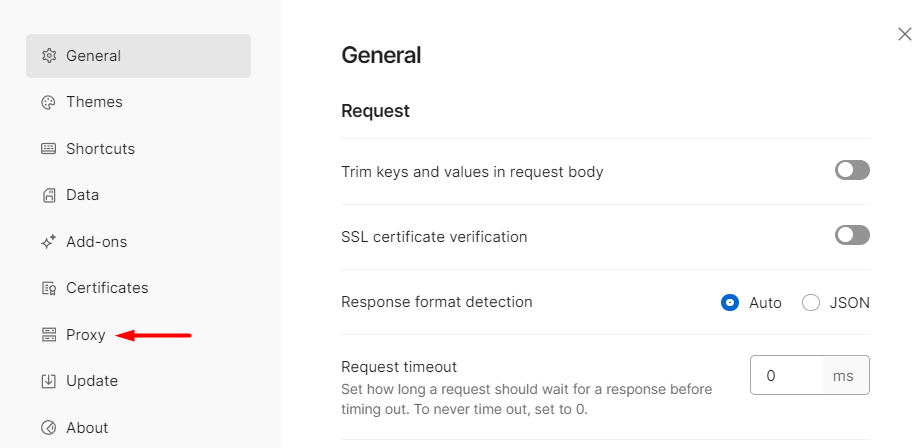Click the Shortcuts keyboard icon
Screen dimensions: 920x448
click(49, 148)
